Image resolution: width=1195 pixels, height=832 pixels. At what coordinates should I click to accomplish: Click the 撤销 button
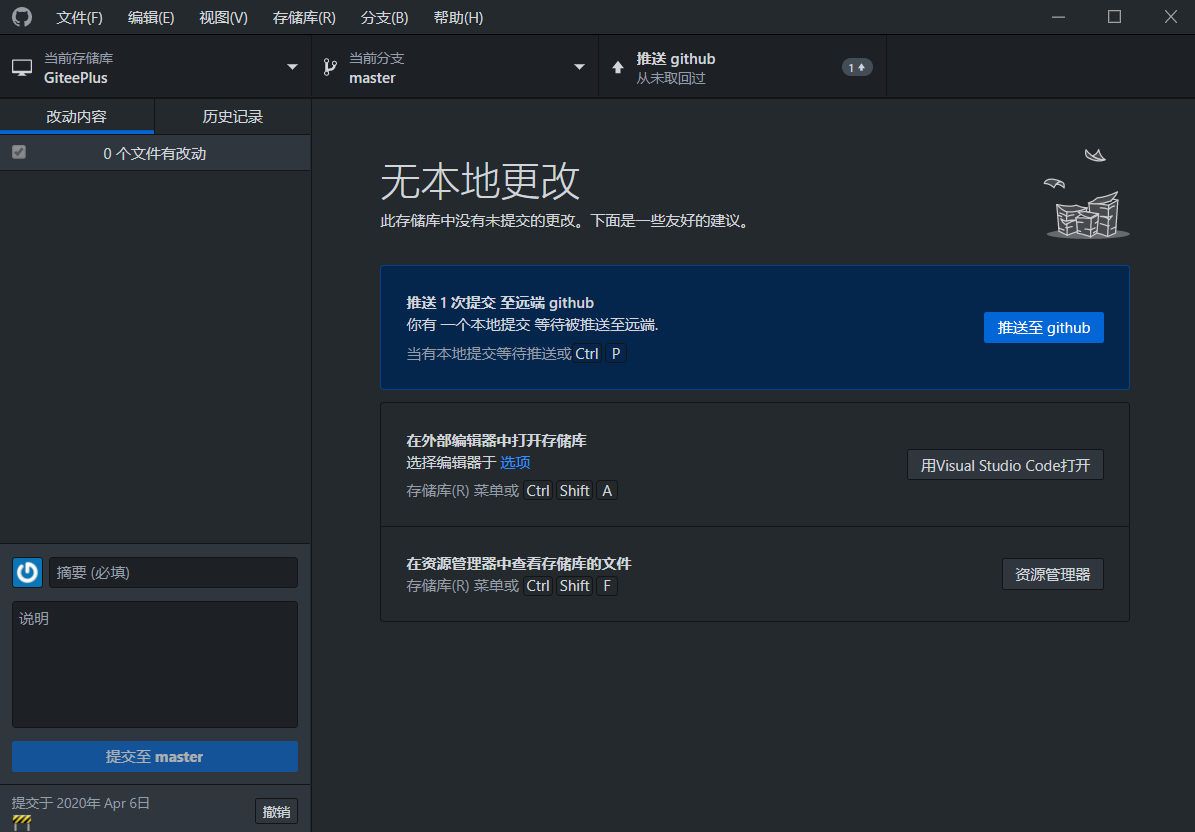[x=277, y=811]
